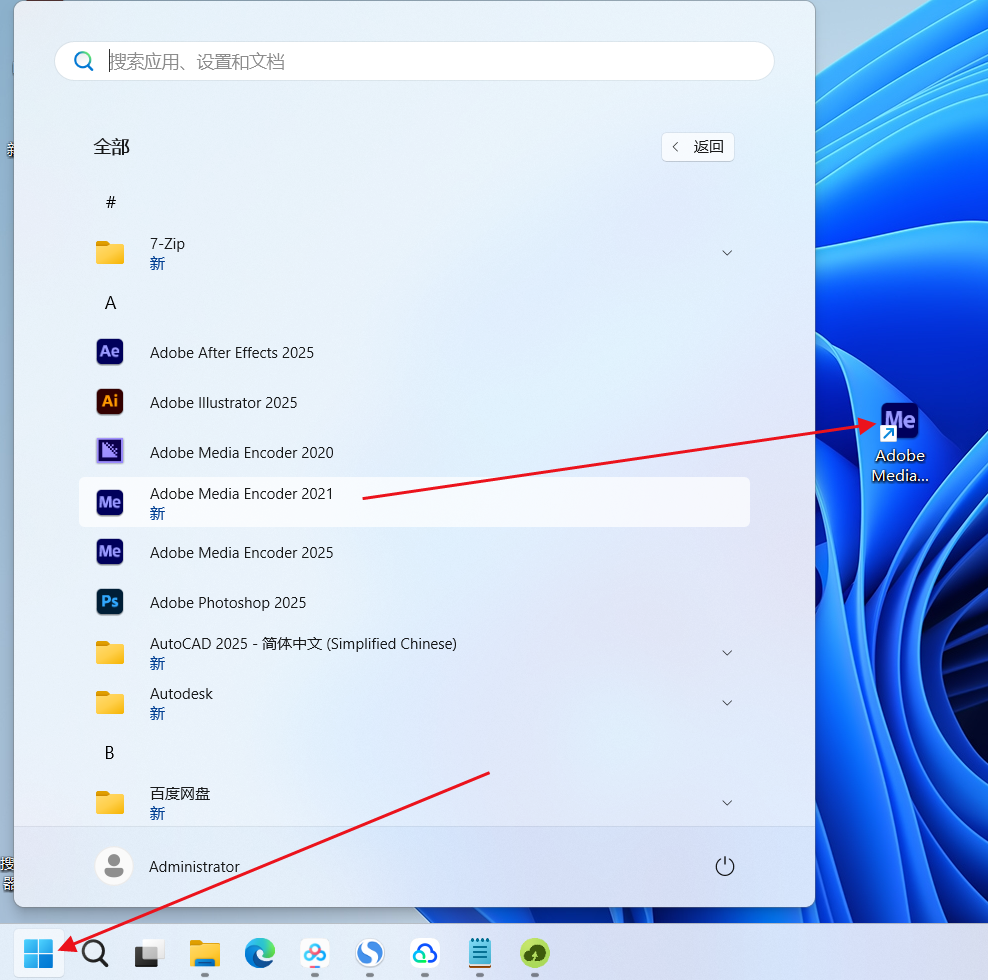The height and width of the screenshot is (980, 988).
Task: Expand the 7-Zip folder
Action: coord(414,253)
